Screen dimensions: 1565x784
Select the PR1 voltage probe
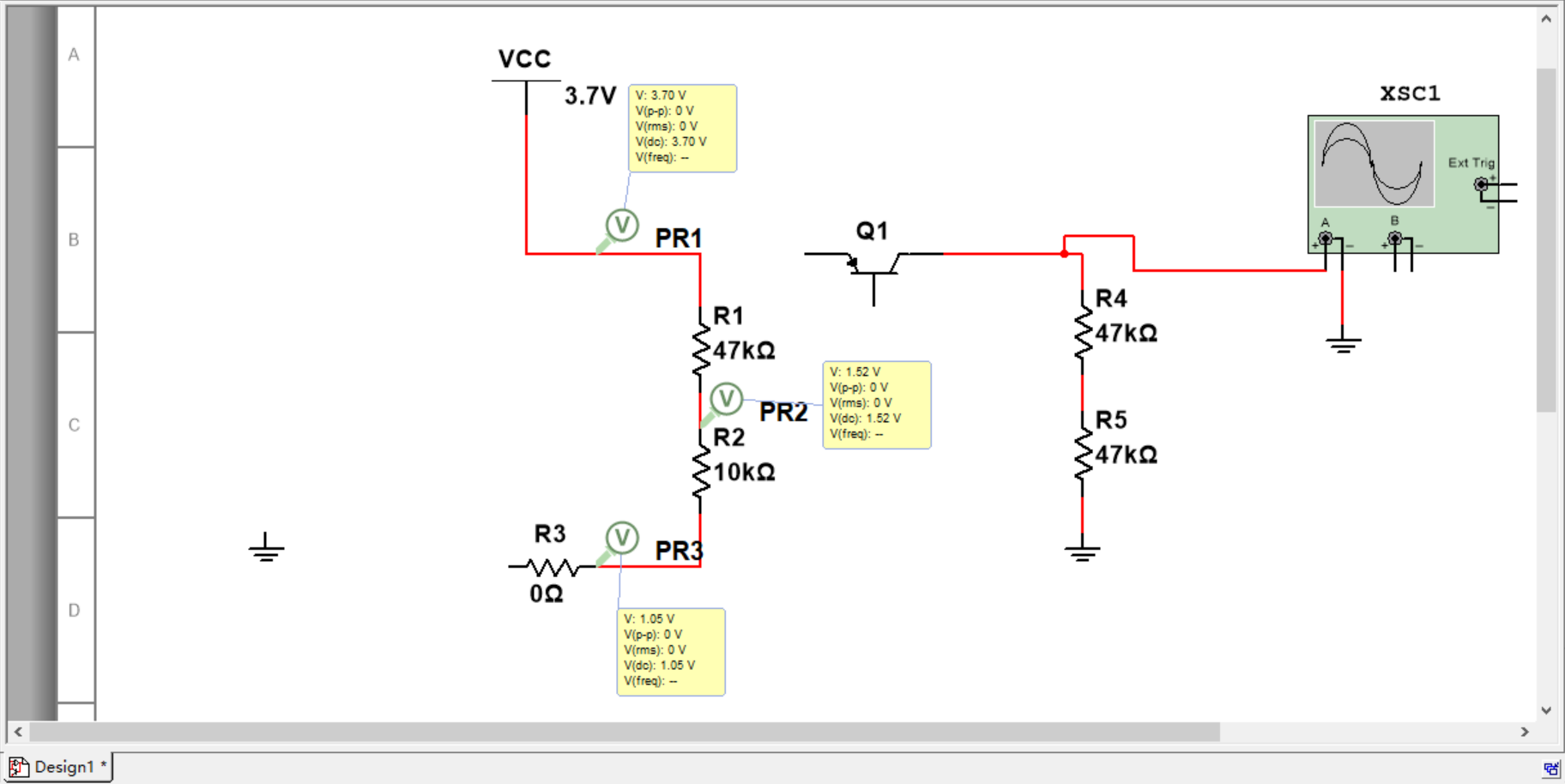tap(622, 226)
